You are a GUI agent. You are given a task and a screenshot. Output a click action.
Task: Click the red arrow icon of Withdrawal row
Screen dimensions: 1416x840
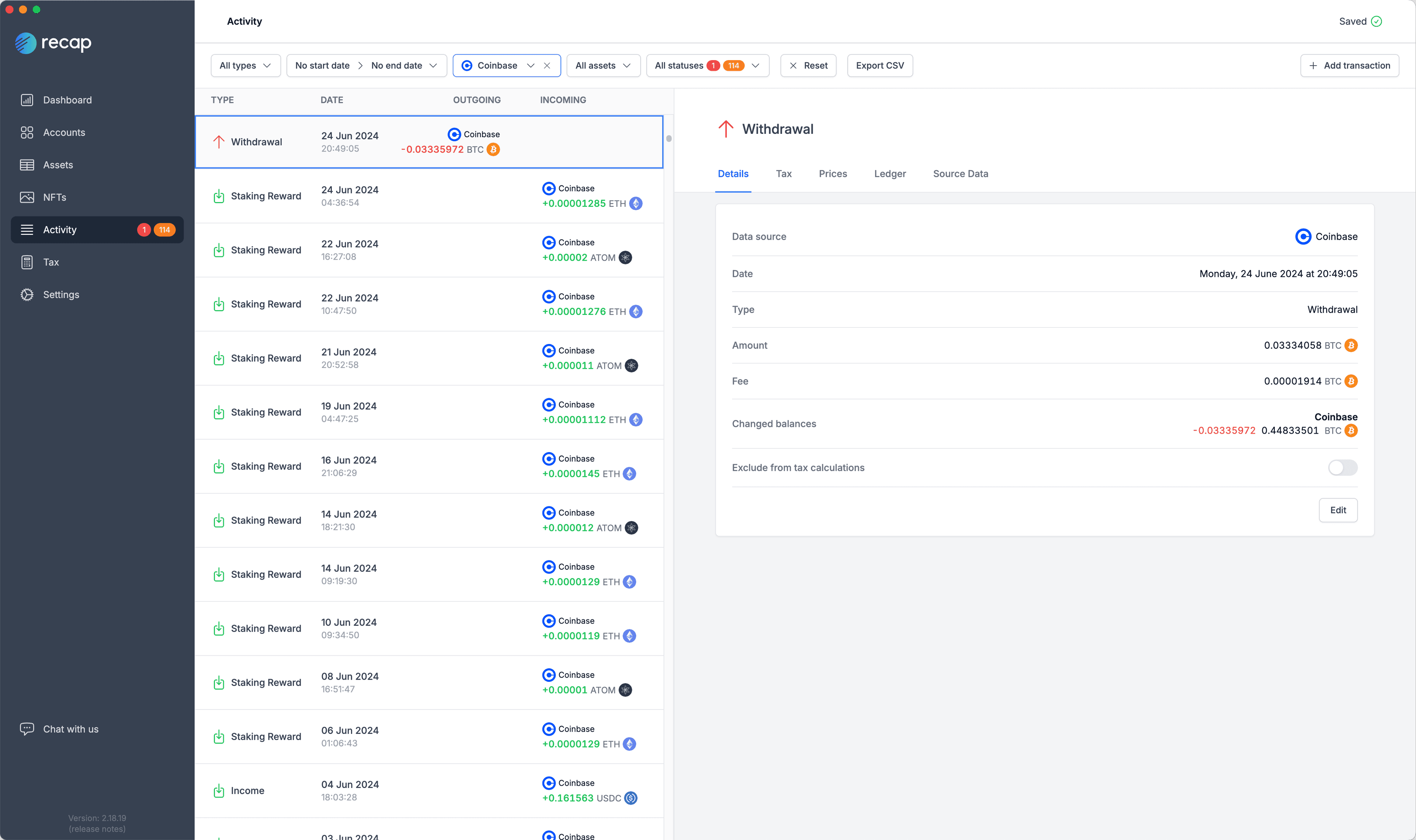[219, 142]
